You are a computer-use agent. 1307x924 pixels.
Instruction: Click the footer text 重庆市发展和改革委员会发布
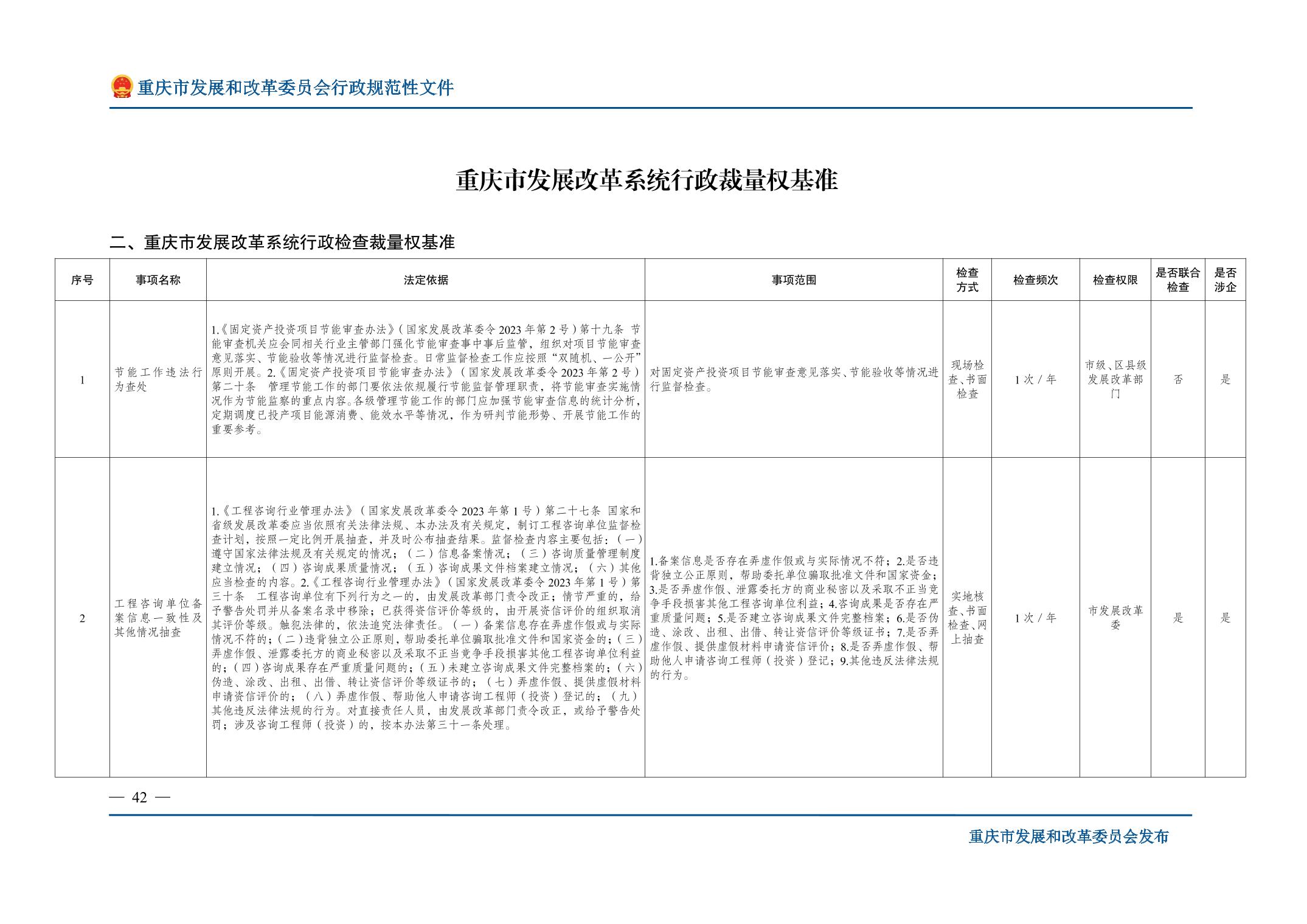[1068, 836]
